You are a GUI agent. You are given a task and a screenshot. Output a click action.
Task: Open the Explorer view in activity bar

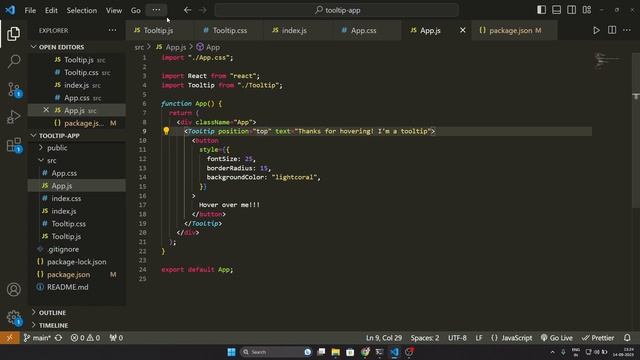pyautogui.click(x=13, y=33)
